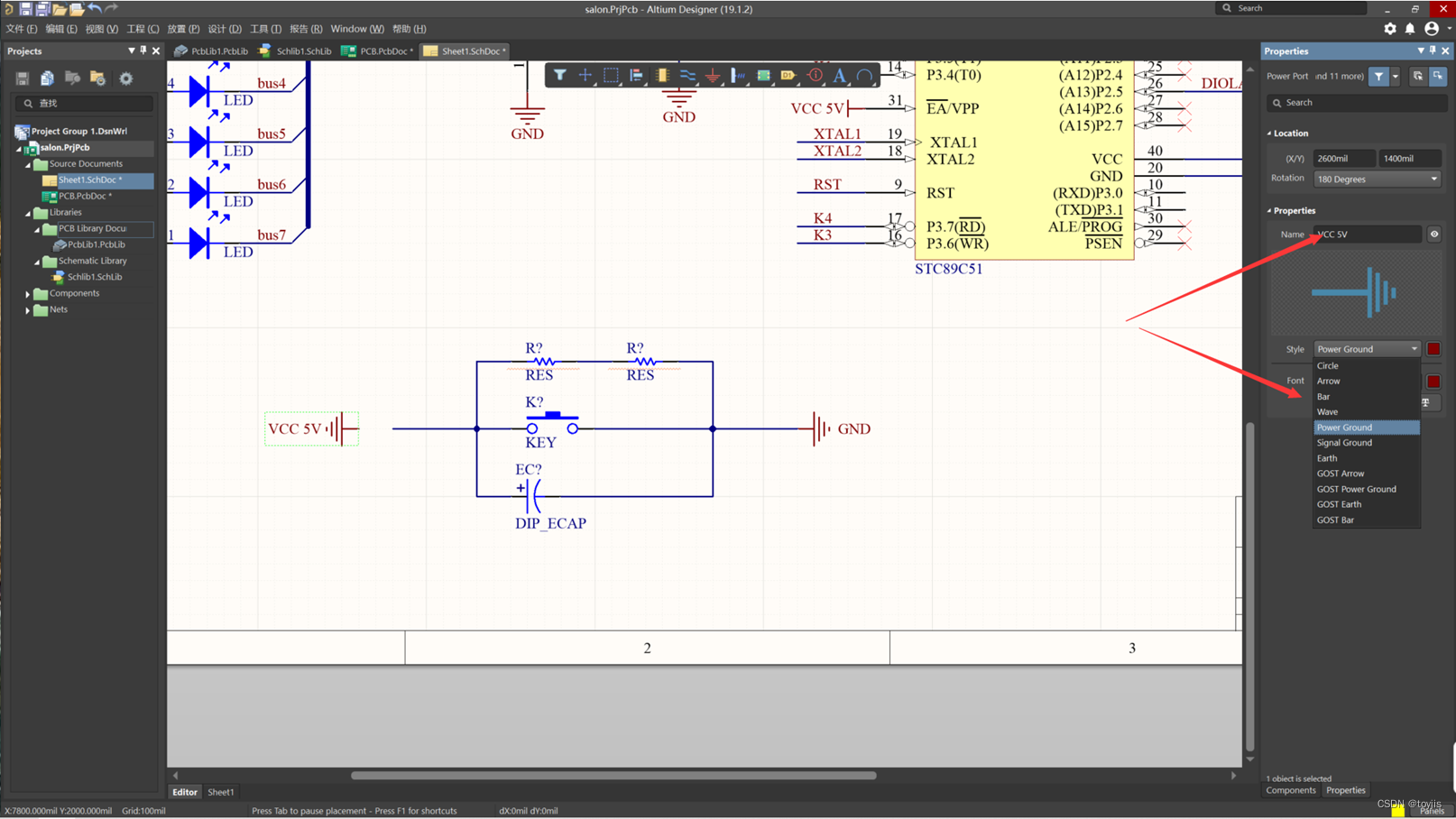The height and width of the screenshot is (819, 1456).
Task: Select the Move Object cross tool
Action: coord(585,76)
